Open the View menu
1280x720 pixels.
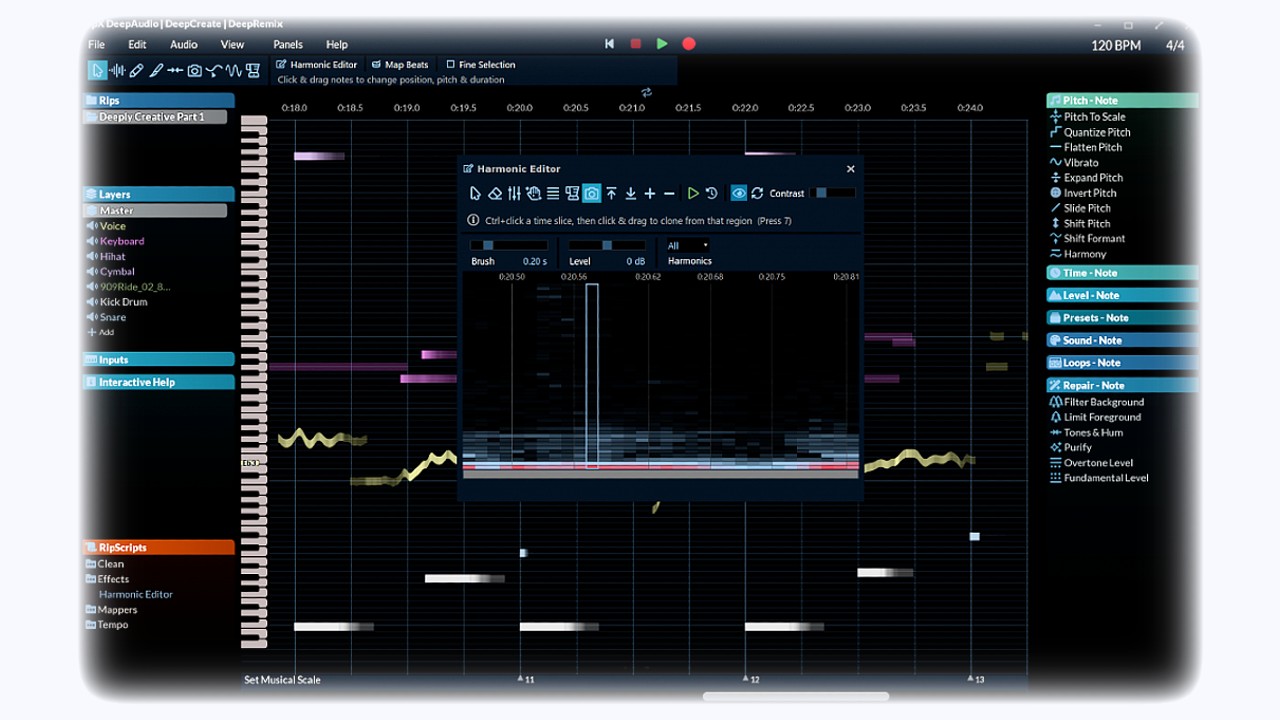click(232, 44)
